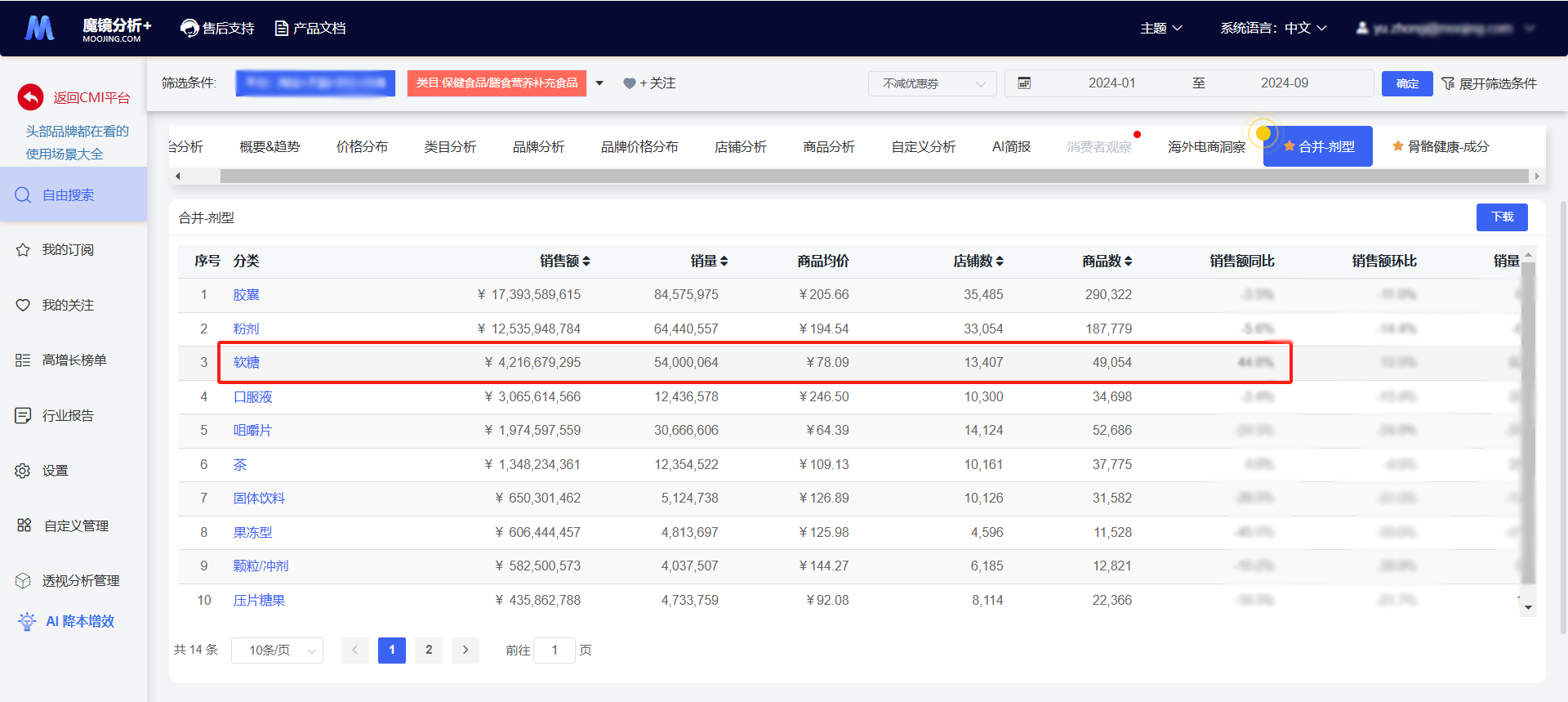Click the heart icon beside + 关注
This screenshot has height=702, width=1568.
[x=629, y=83]
